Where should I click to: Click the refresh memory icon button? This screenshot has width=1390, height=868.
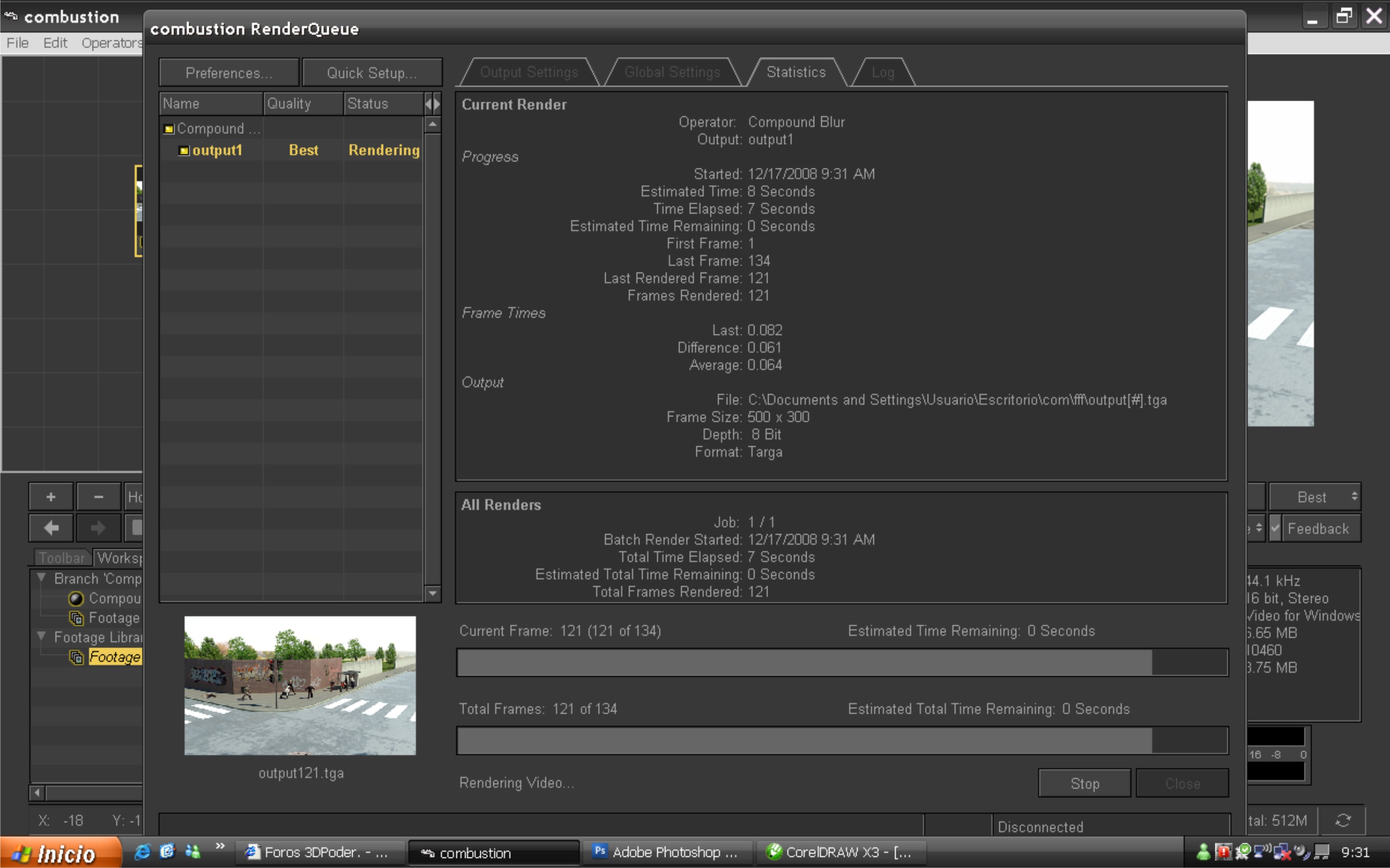tap(1342, 820)
